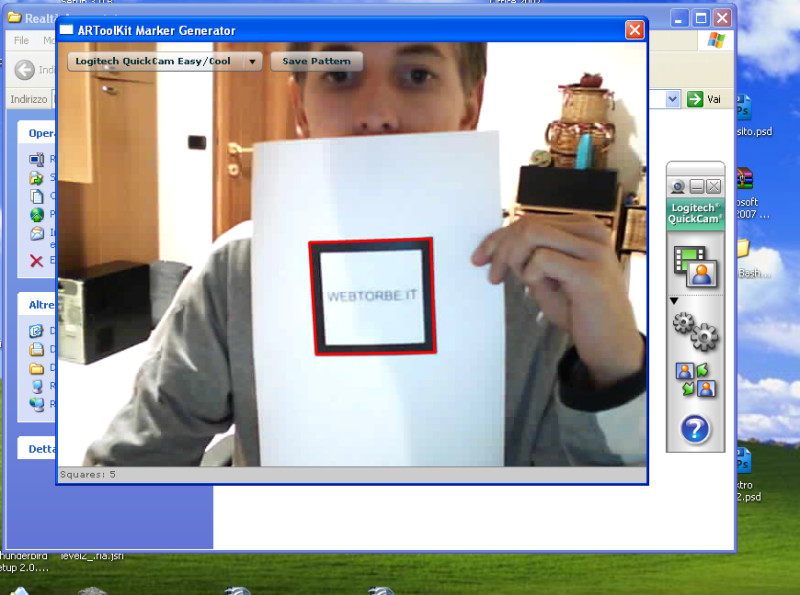The height and width of the screenshot is (595, 800).
Task: Close the ARToolKit Marker Generator window
Action: pos(634,30)
